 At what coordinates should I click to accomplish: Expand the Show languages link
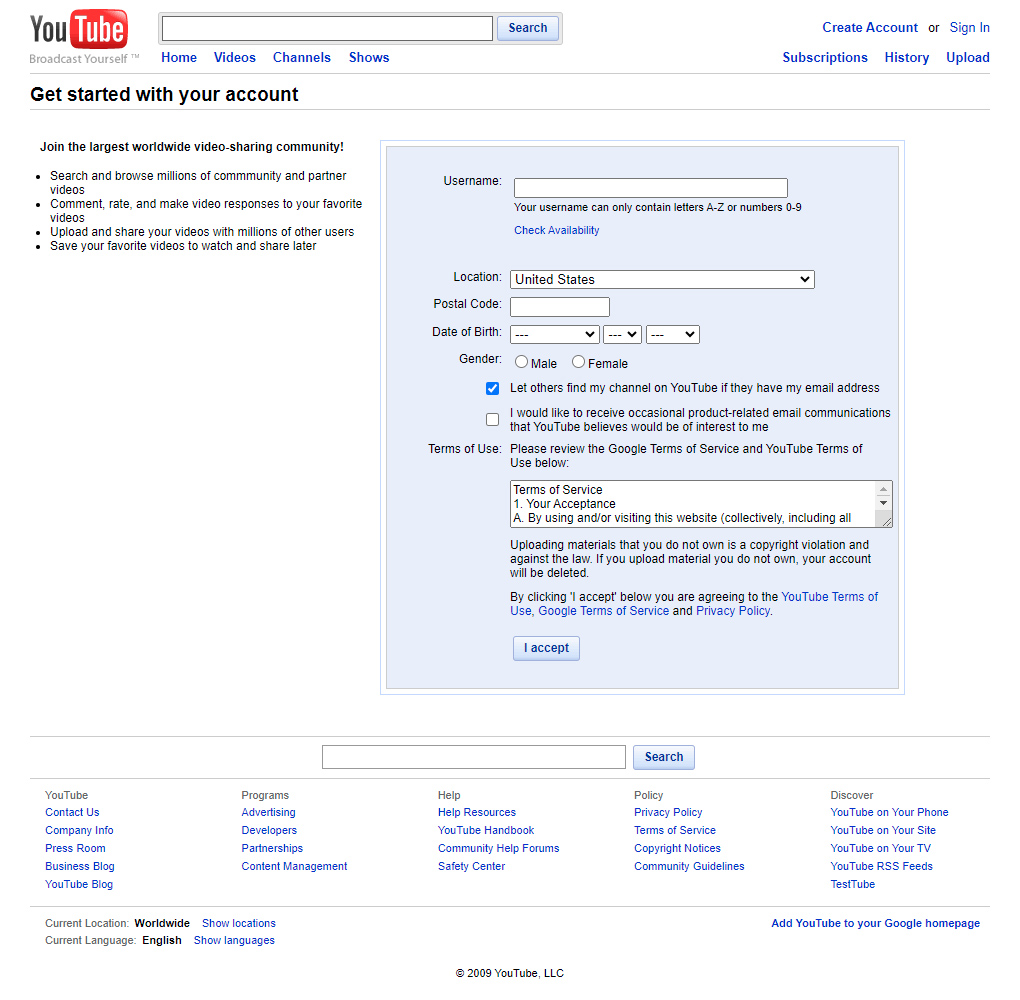point(234,941)
